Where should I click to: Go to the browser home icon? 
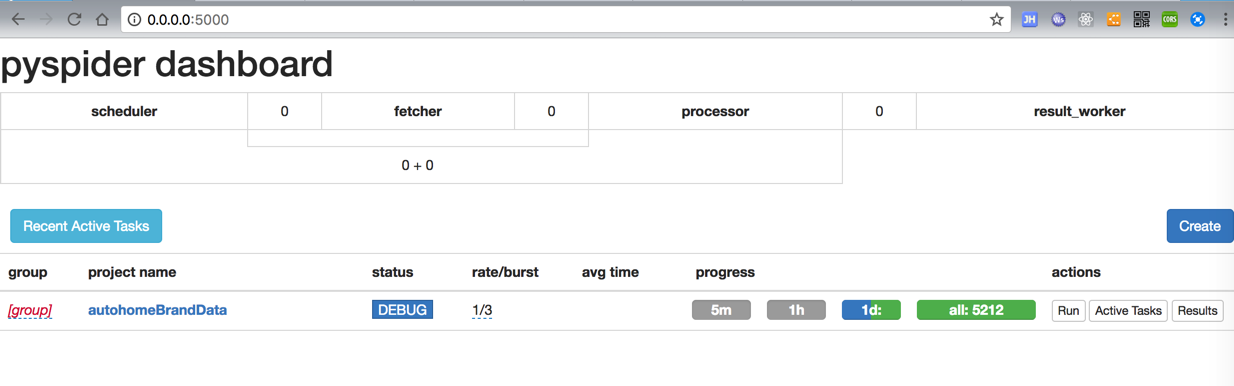click(x=102, y=19)
